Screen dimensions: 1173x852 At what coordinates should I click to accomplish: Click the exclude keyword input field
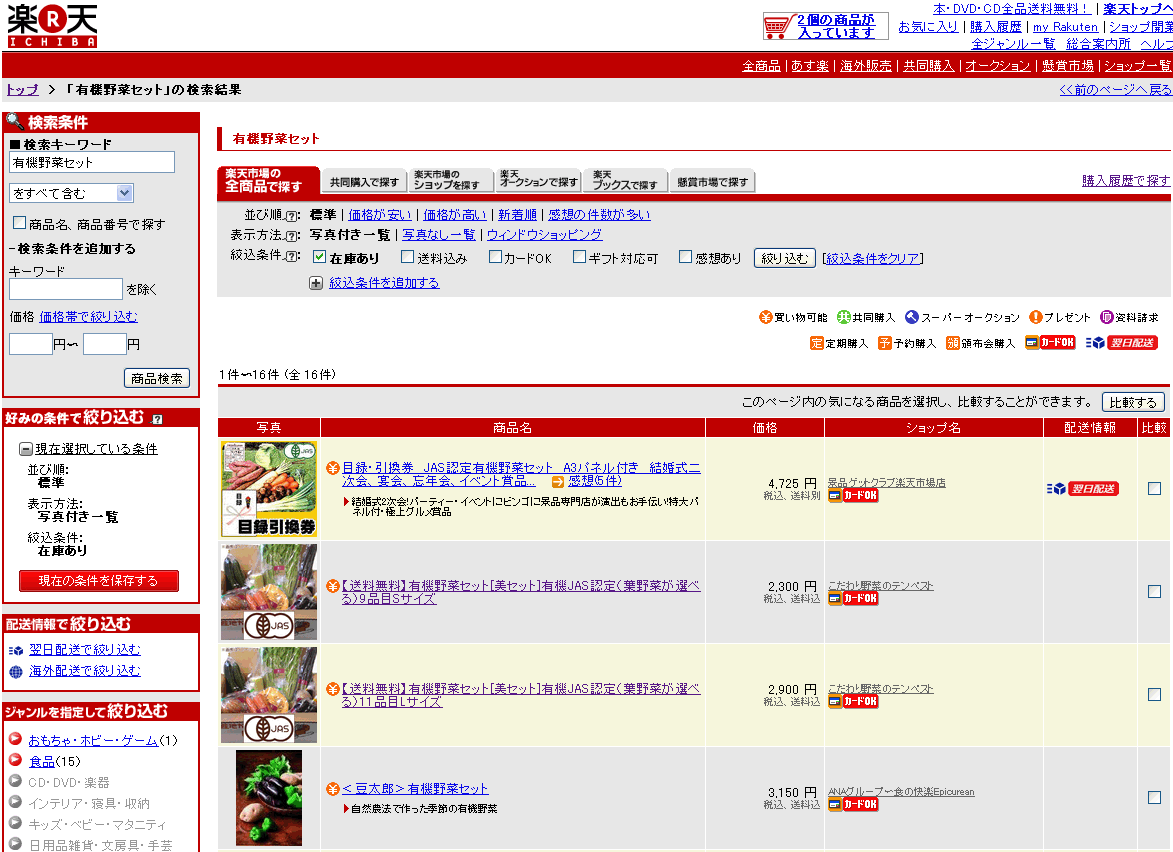66,289
